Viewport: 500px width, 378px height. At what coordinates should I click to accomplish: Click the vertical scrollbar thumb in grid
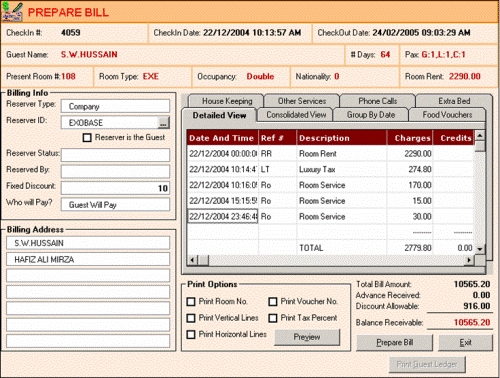480,146
